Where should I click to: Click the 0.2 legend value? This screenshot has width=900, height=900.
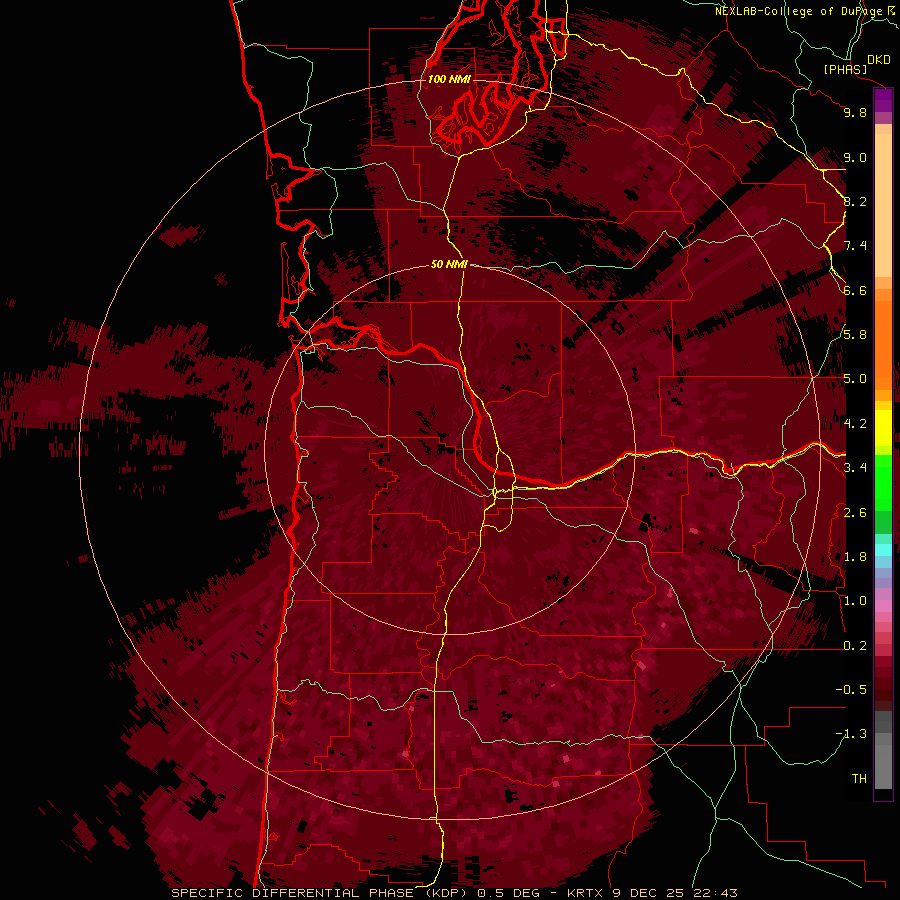click(855, 646)
